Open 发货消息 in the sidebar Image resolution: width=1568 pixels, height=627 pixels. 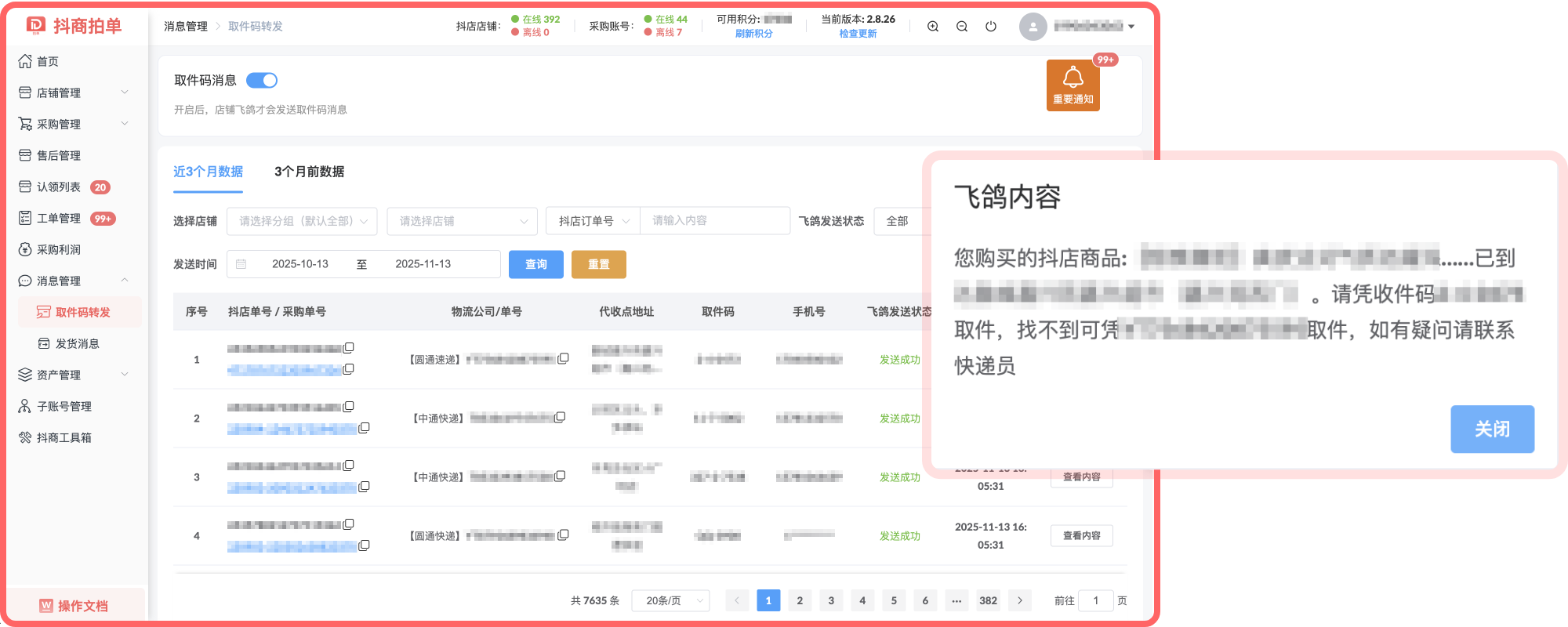pos(77,343)
